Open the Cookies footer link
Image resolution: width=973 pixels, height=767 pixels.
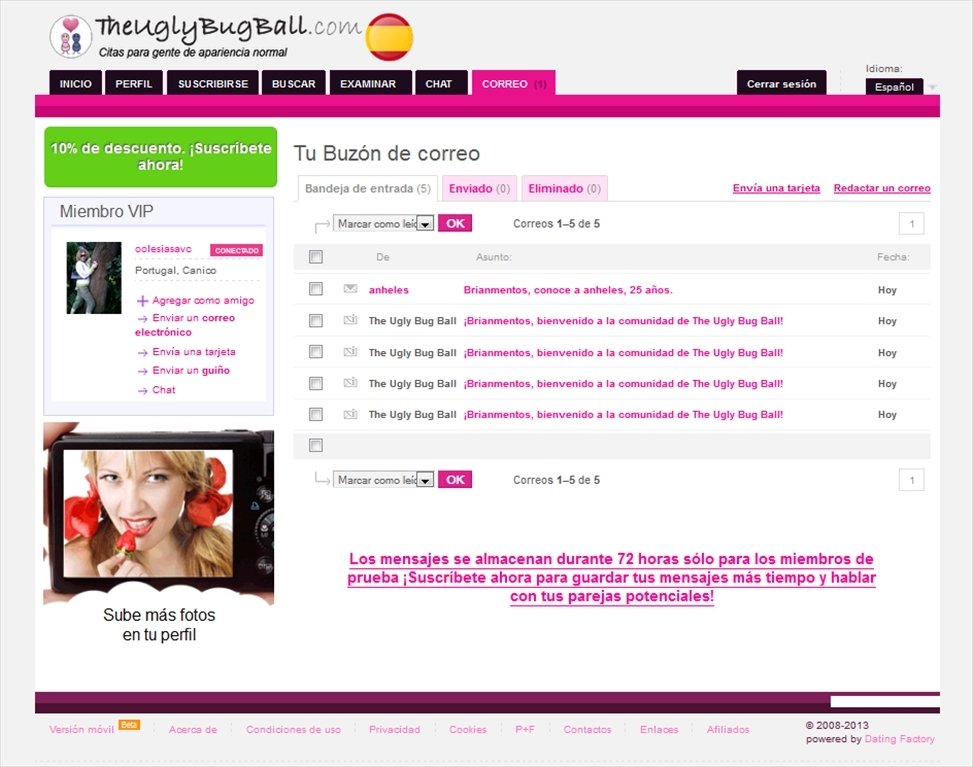click(x=468, y=730)
